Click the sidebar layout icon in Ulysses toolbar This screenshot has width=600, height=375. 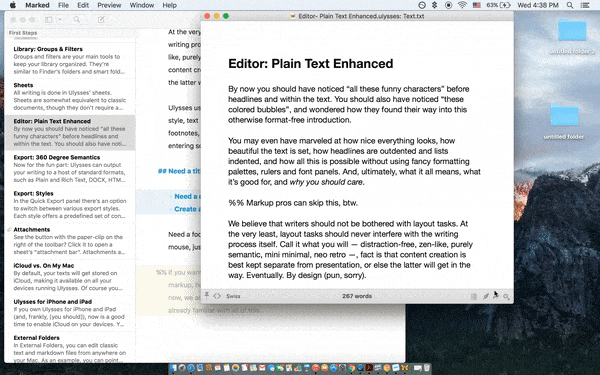[x=49, y=20]
